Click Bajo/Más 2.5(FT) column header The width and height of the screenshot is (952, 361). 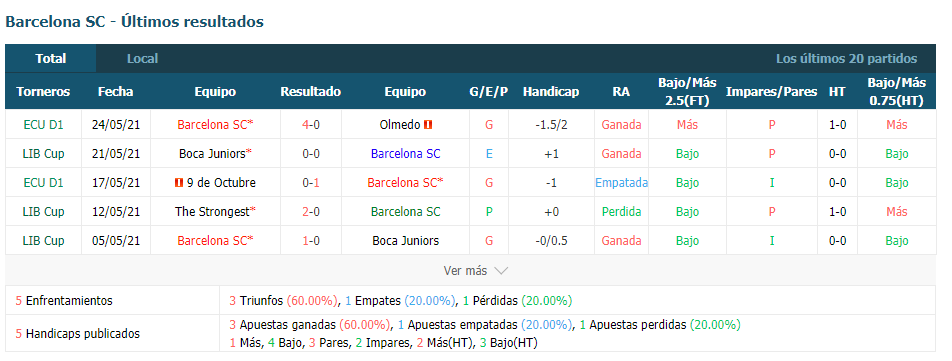pos(687,92)
